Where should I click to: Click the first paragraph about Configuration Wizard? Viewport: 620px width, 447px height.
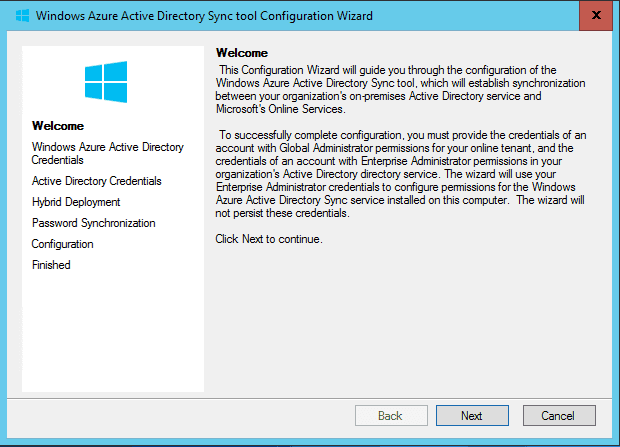point(400,89)
